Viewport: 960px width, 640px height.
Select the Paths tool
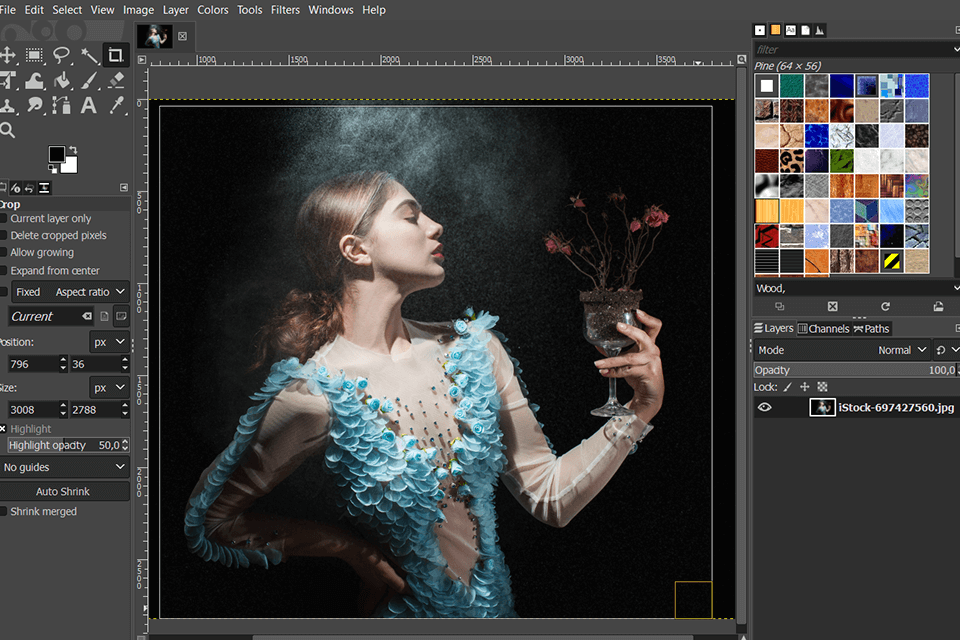[x=61, y=105]
